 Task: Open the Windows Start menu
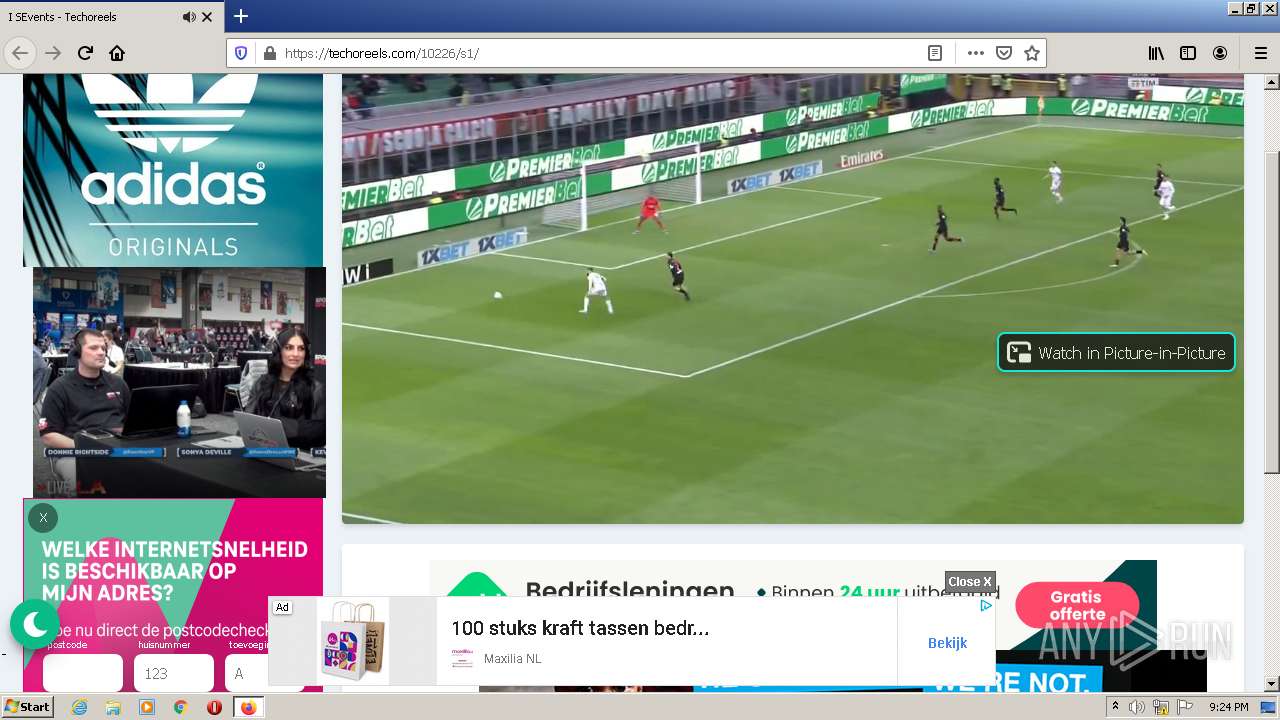pos(27,707)
